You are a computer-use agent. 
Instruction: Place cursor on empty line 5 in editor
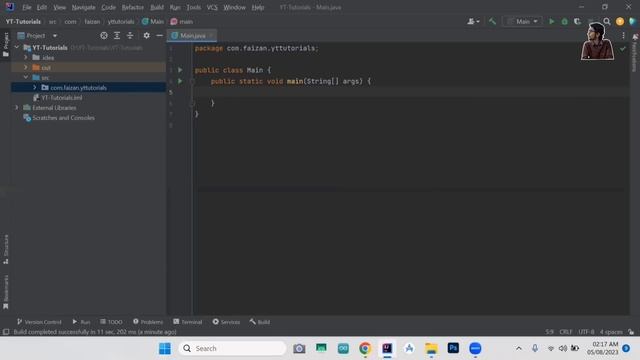click(x=410, y=92)
